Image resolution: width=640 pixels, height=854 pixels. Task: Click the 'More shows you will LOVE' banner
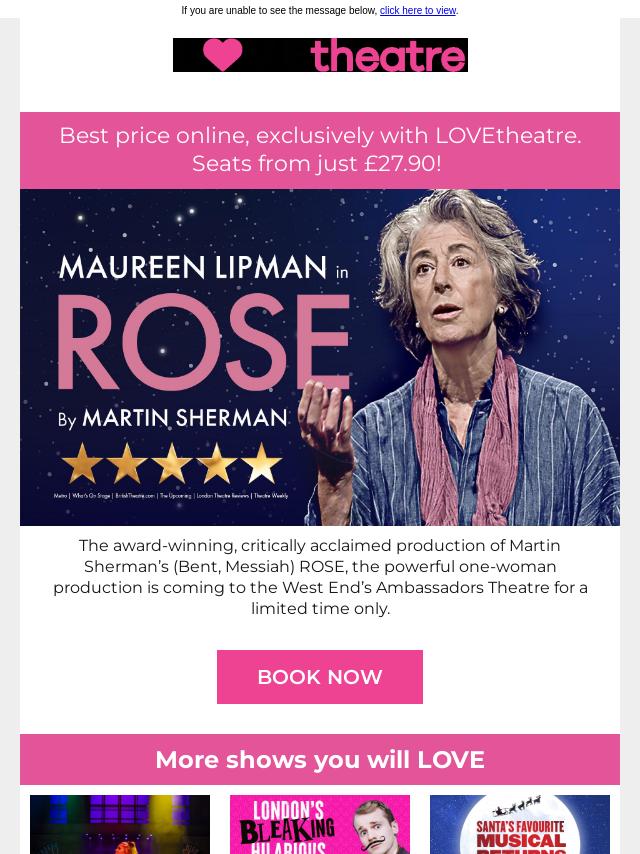point(320,760)
